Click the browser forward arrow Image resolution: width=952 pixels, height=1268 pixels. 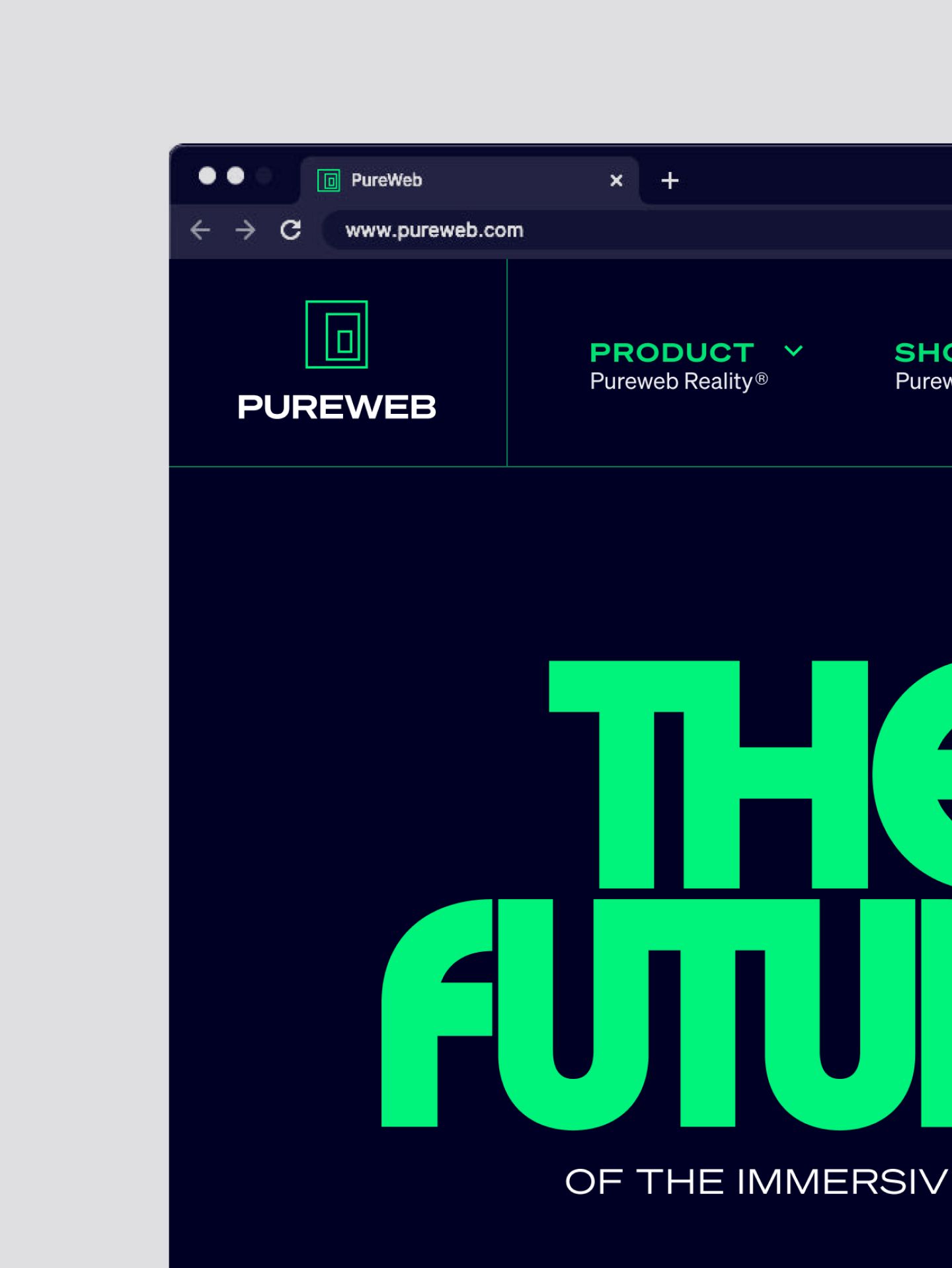click(245, 230)
